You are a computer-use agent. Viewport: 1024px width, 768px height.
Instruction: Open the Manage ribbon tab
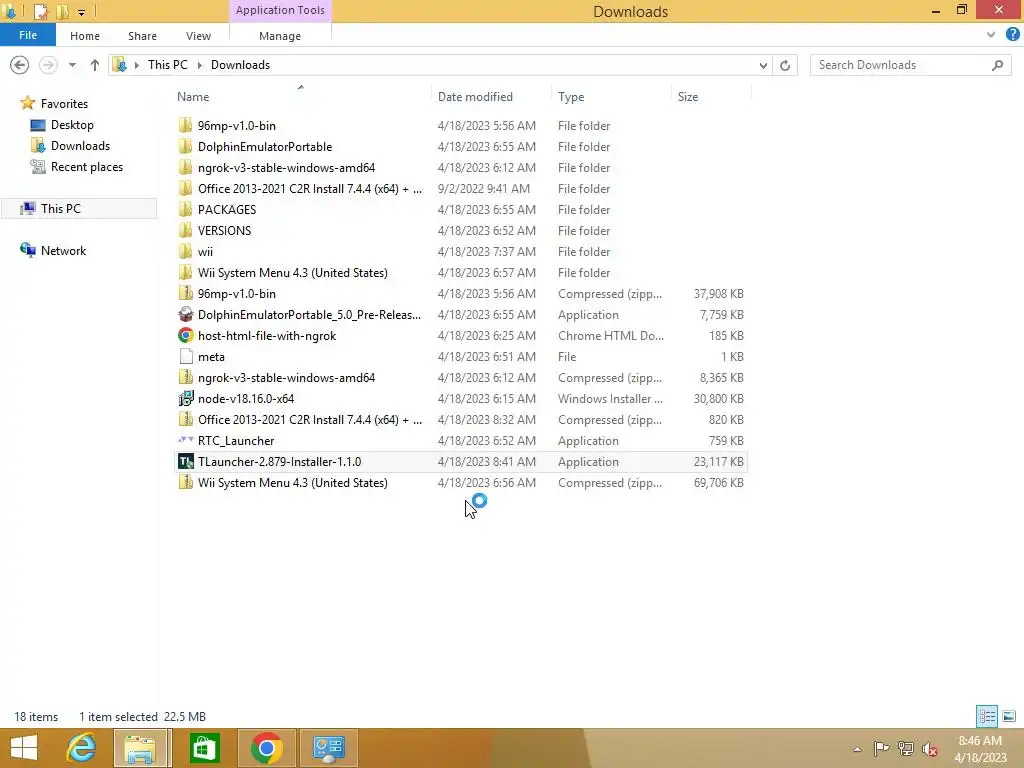pos(280,36)
